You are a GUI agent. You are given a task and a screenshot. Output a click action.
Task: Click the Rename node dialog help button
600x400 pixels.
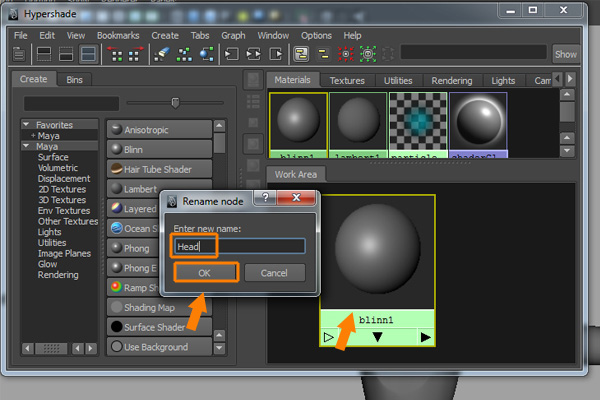265,198
